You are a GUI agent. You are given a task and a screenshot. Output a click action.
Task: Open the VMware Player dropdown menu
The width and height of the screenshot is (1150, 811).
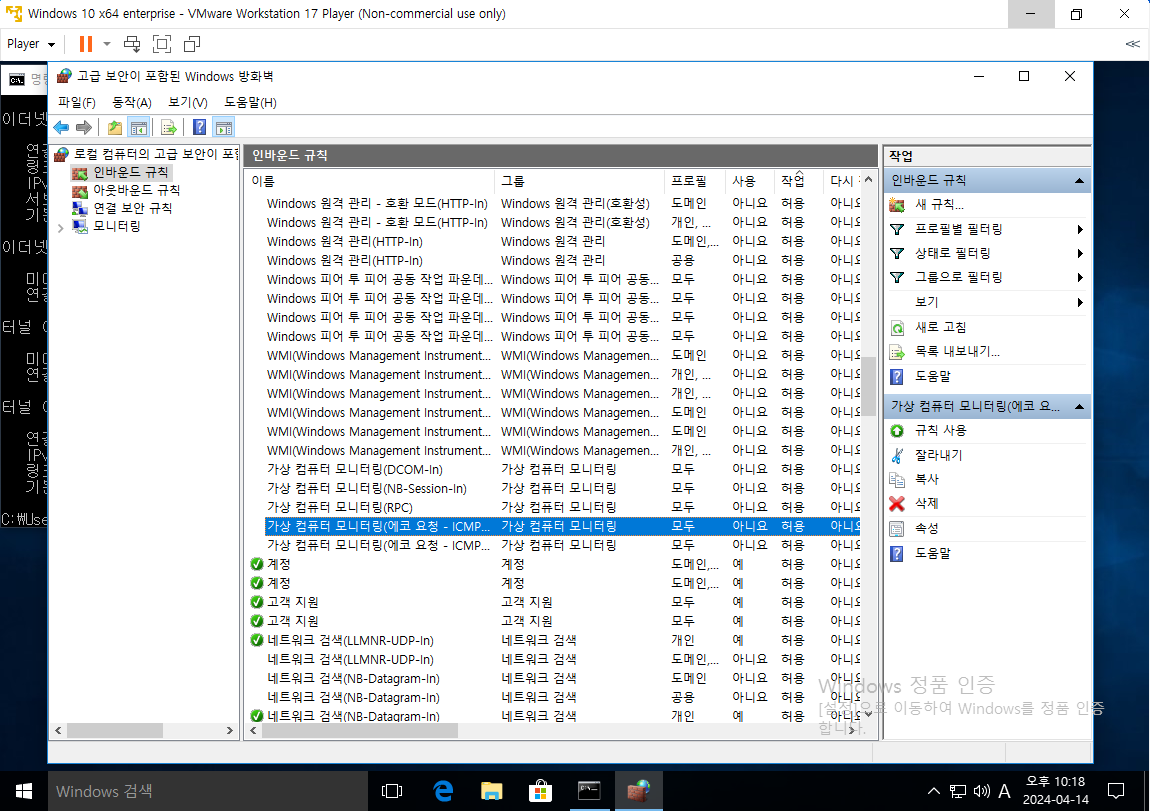[31, 44]
